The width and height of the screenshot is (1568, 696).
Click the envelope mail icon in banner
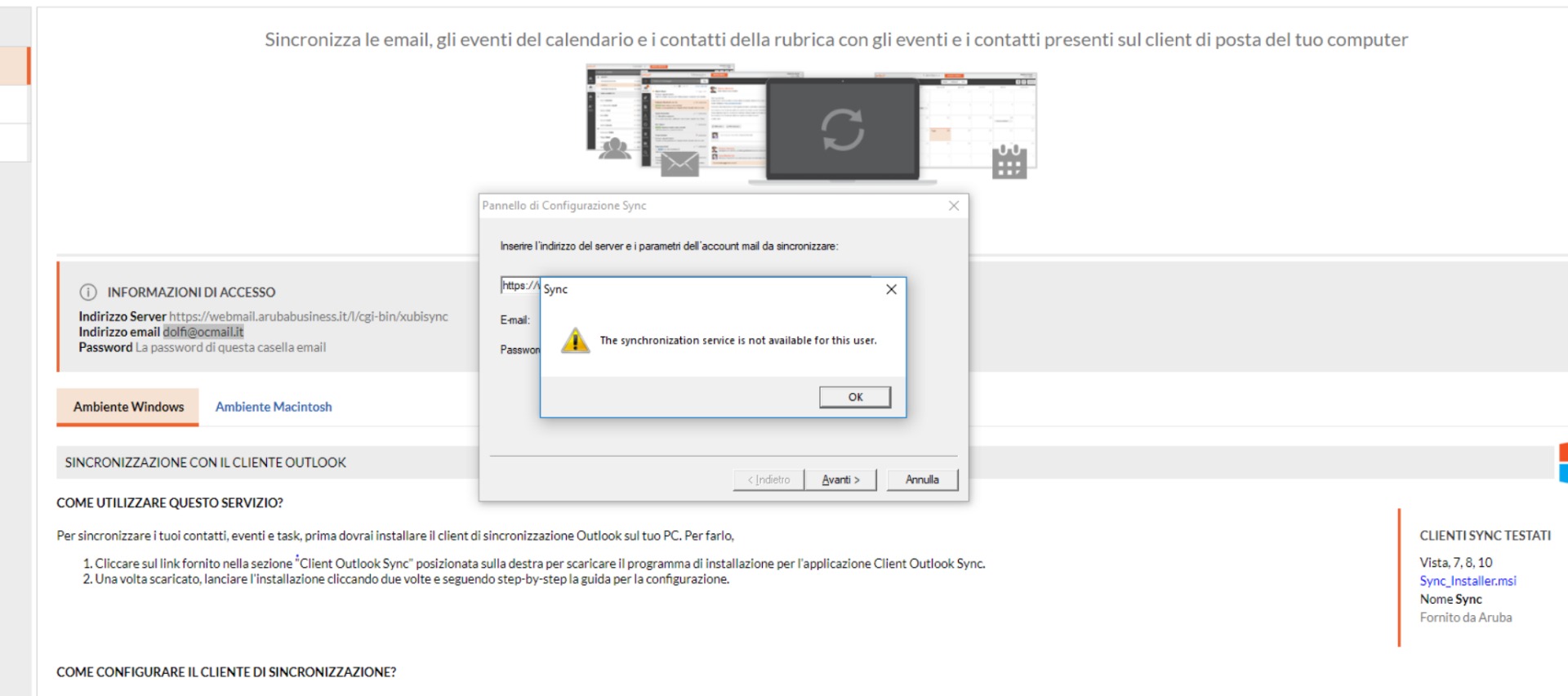tap(679, 163)
